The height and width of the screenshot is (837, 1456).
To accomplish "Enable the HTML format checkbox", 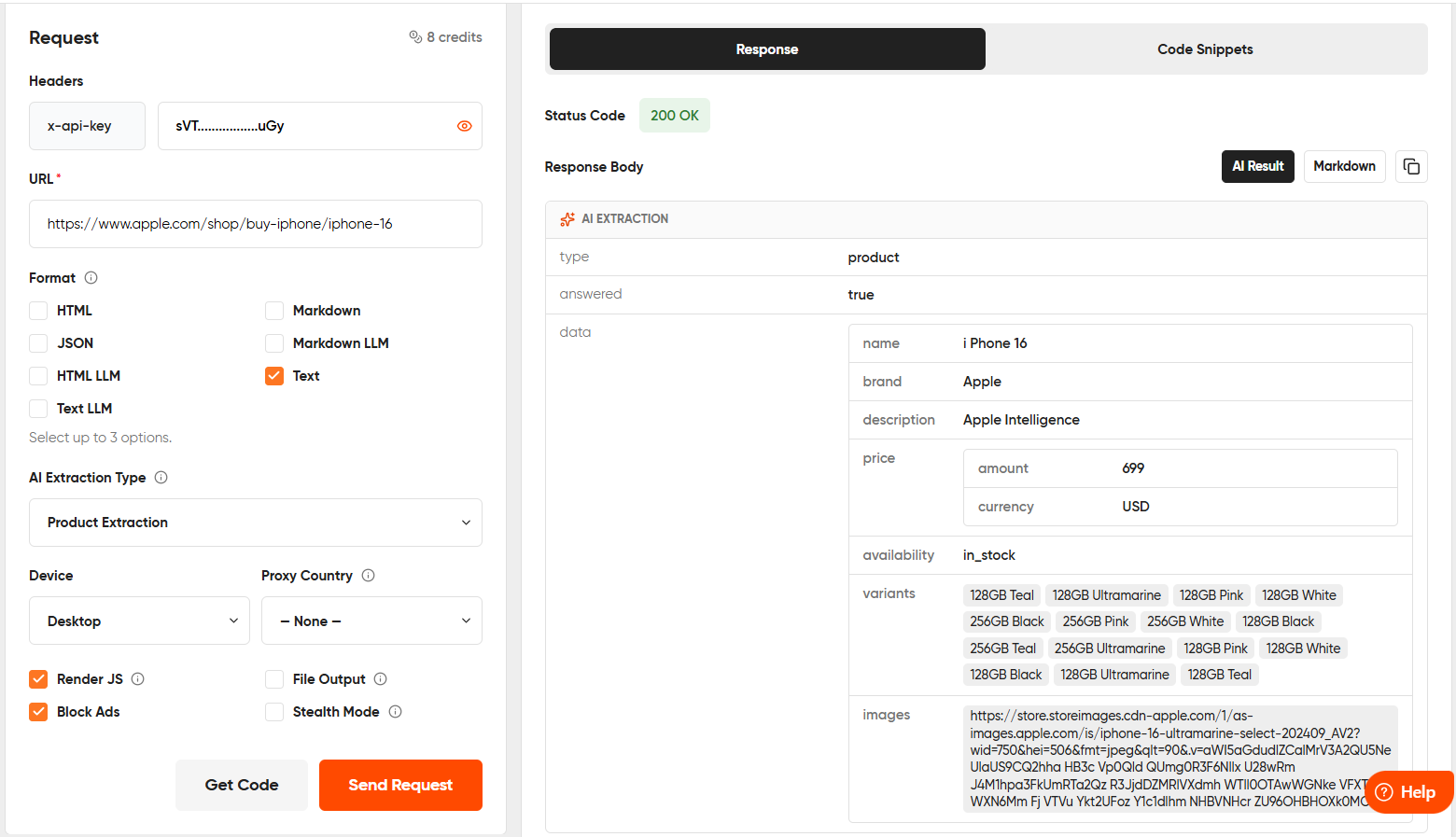I will pos(38,311).
